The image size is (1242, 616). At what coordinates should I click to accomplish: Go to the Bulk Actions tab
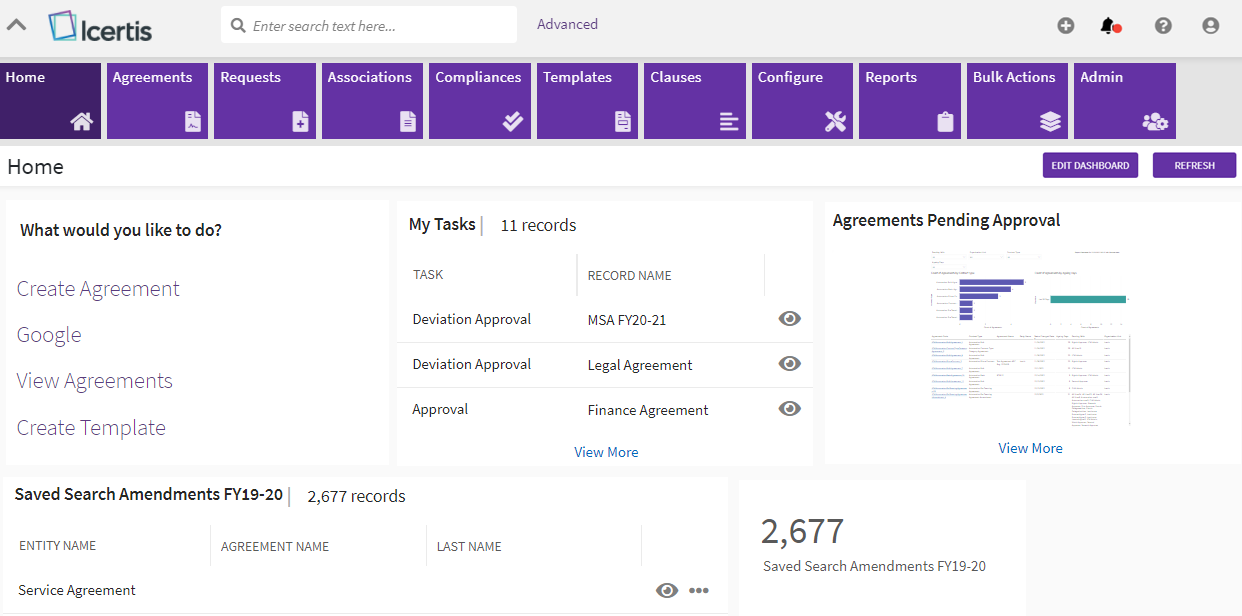[1016, 100]
